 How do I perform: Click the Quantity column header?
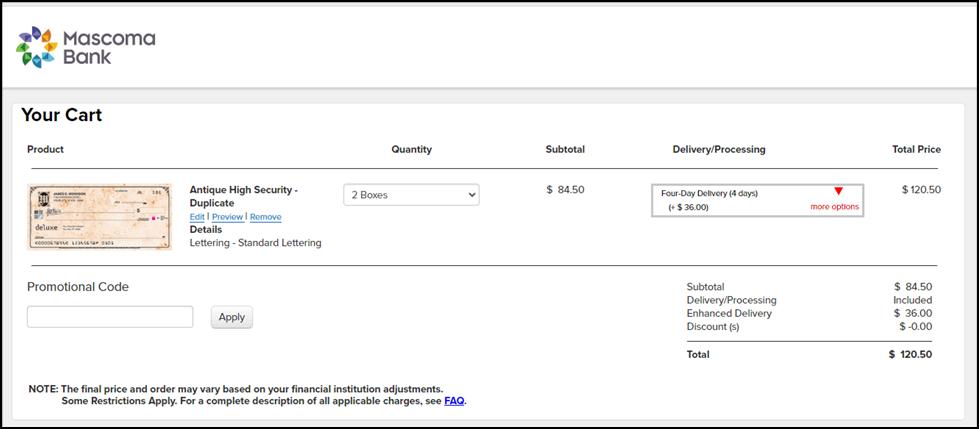411,150
